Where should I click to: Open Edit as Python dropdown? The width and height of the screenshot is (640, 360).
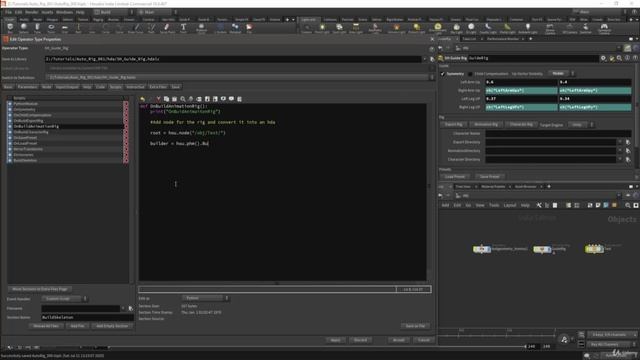coord(205,298)
